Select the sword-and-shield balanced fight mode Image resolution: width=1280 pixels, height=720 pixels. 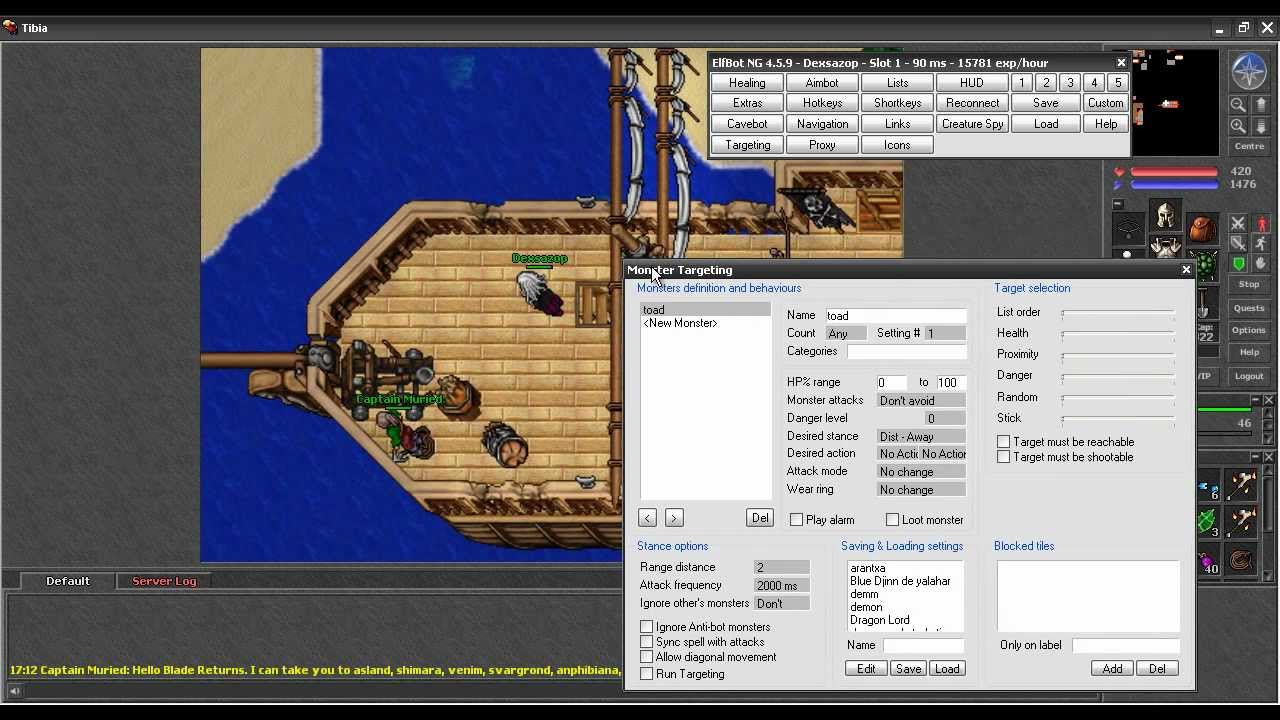click(1238, 244)
